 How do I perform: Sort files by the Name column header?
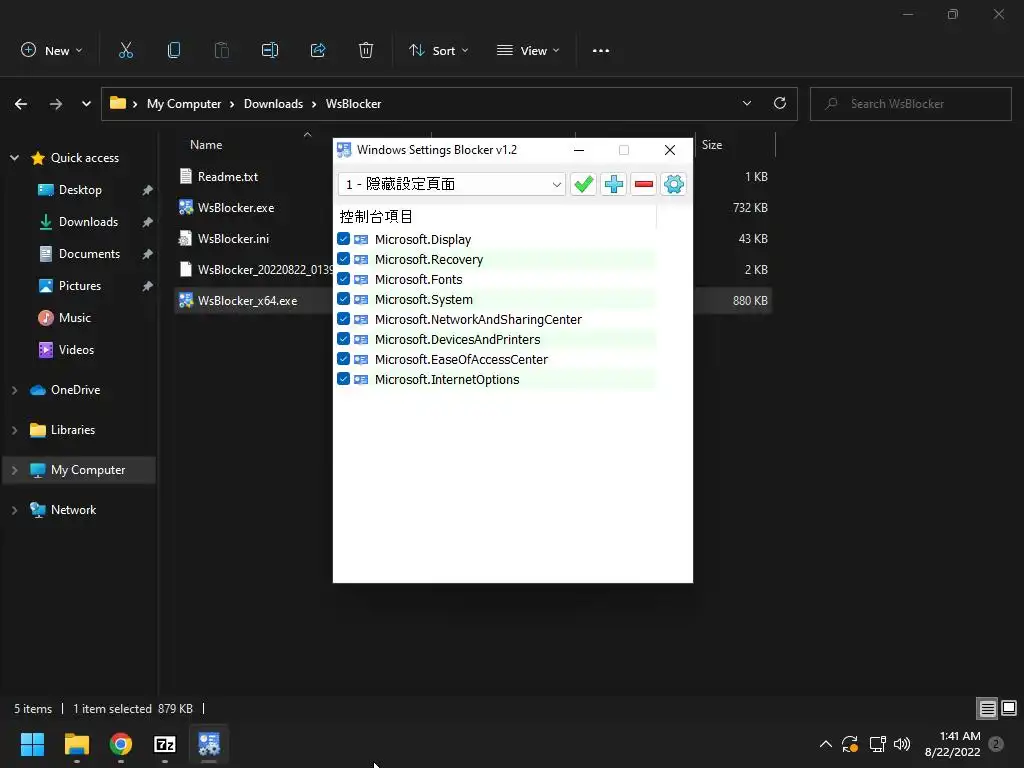[206, 145]
